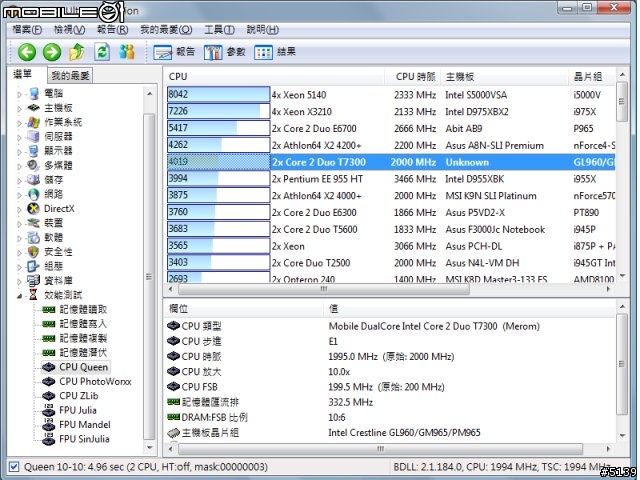Select the 作業系統 Windows flag icon

(33, 122)
